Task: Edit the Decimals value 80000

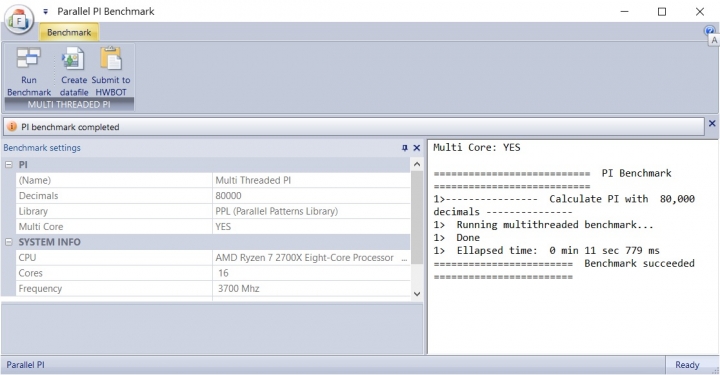Action: (311, 196)
